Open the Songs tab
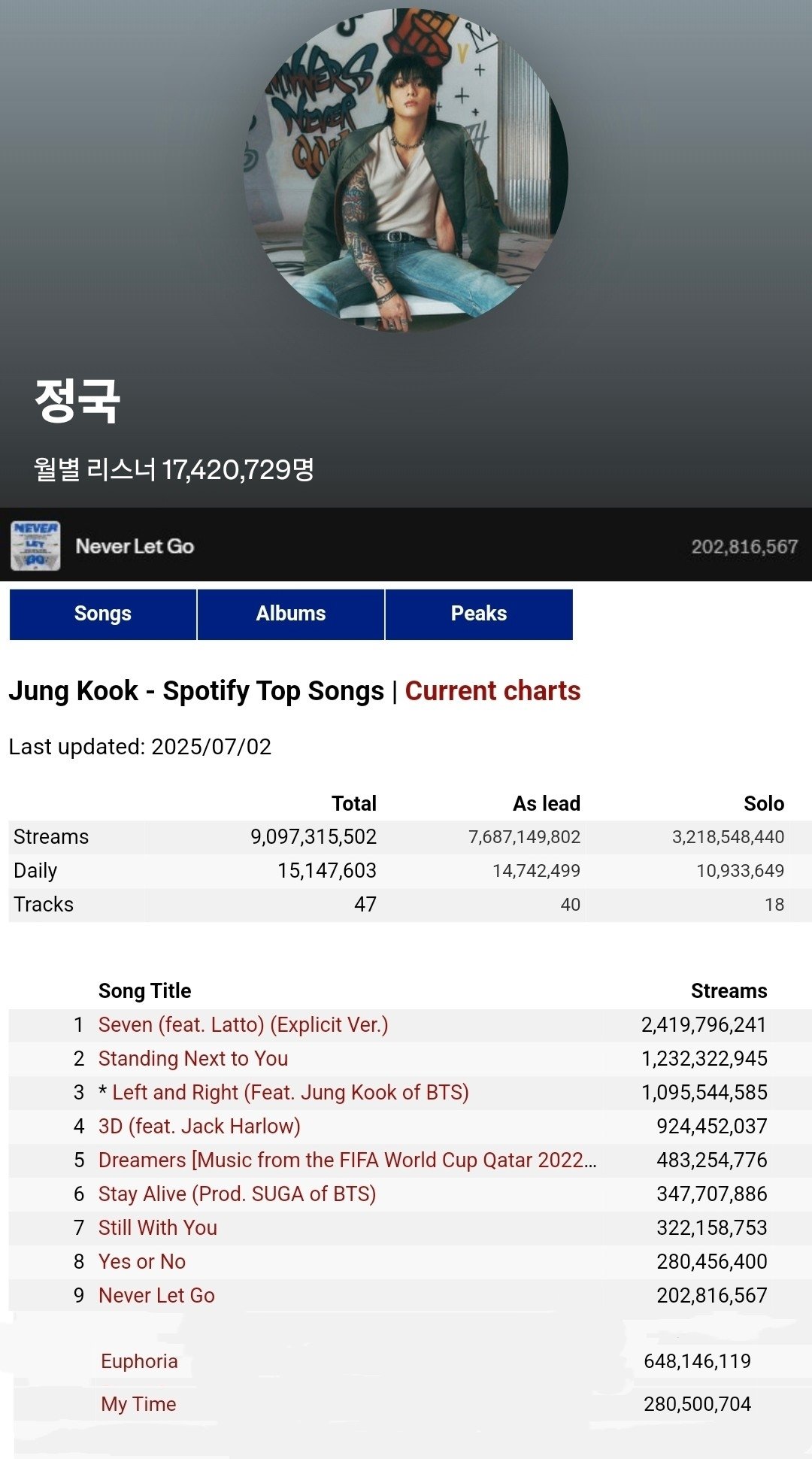 103,614
